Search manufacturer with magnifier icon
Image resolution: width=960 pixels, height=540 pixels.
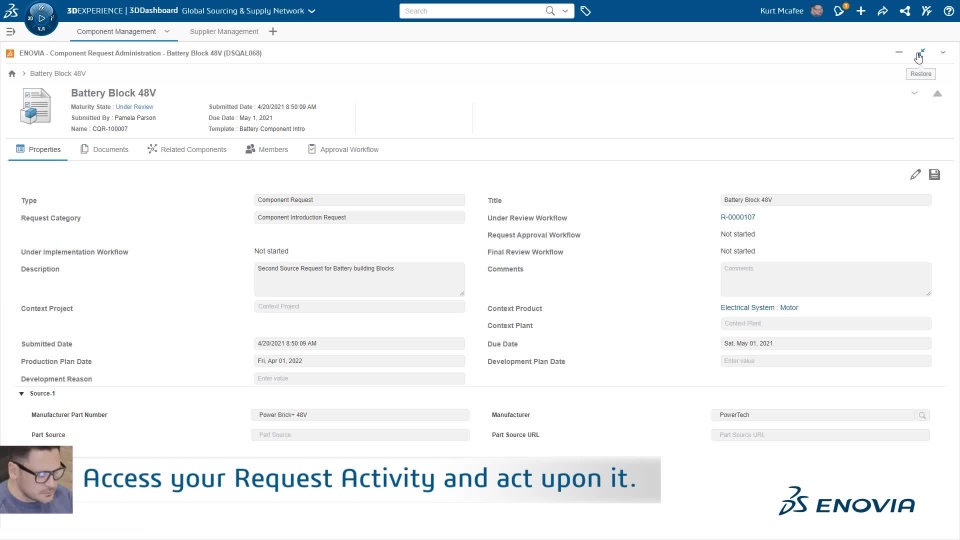pos(922,415)
